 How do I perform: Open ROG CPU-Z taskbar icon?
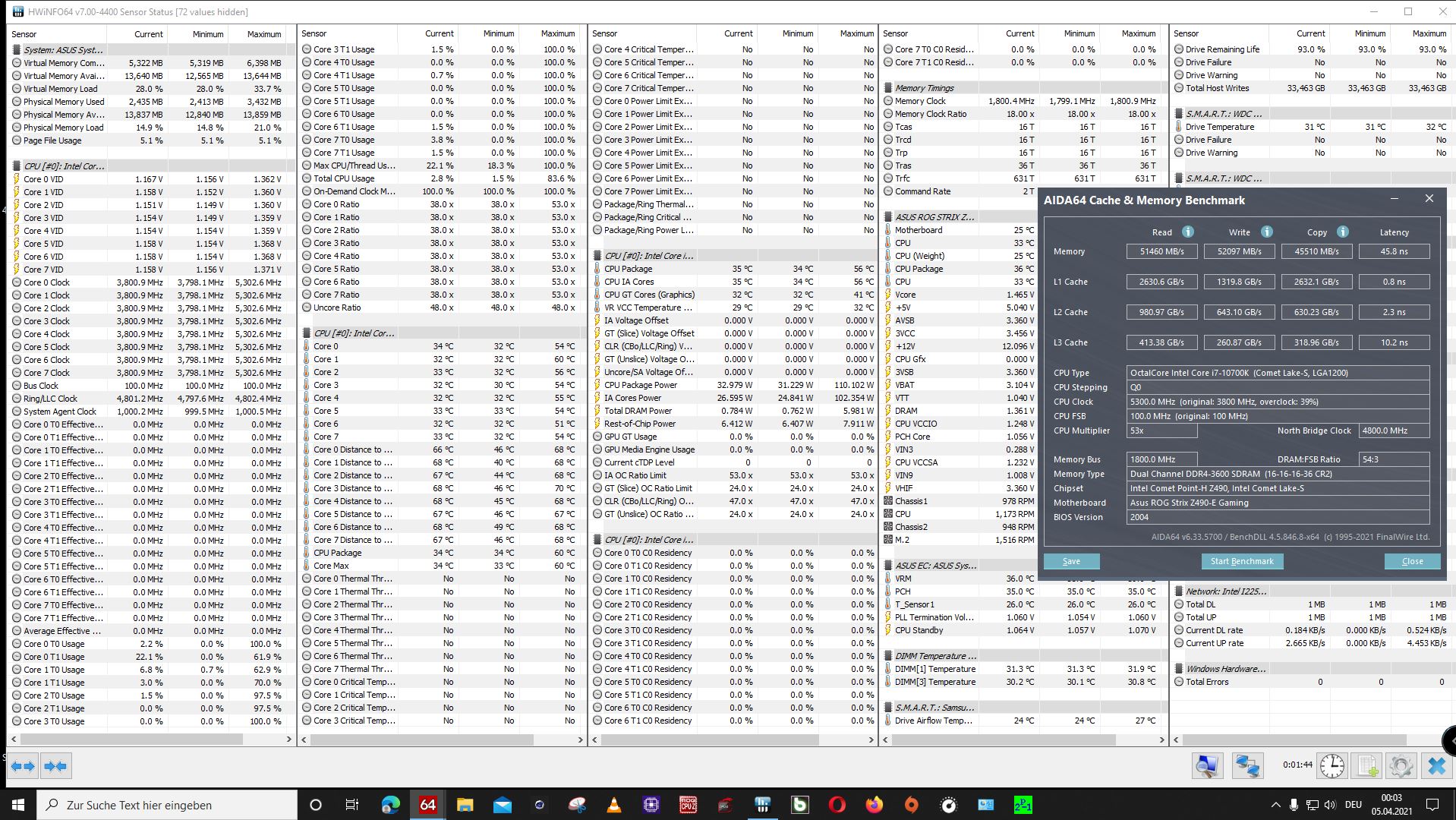coord(688,805)
